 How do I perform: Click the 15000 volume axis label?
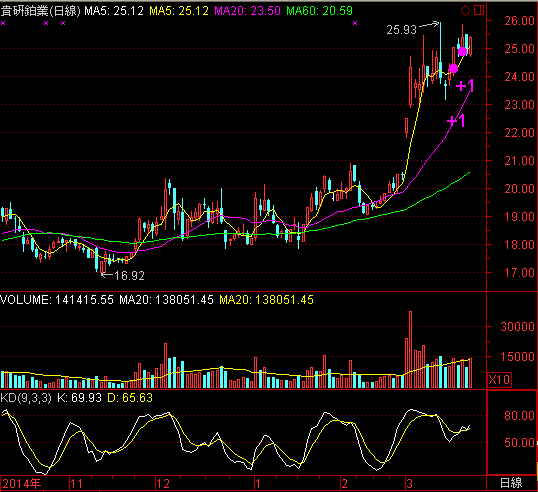pyautogui.click(x=517, y=357)
